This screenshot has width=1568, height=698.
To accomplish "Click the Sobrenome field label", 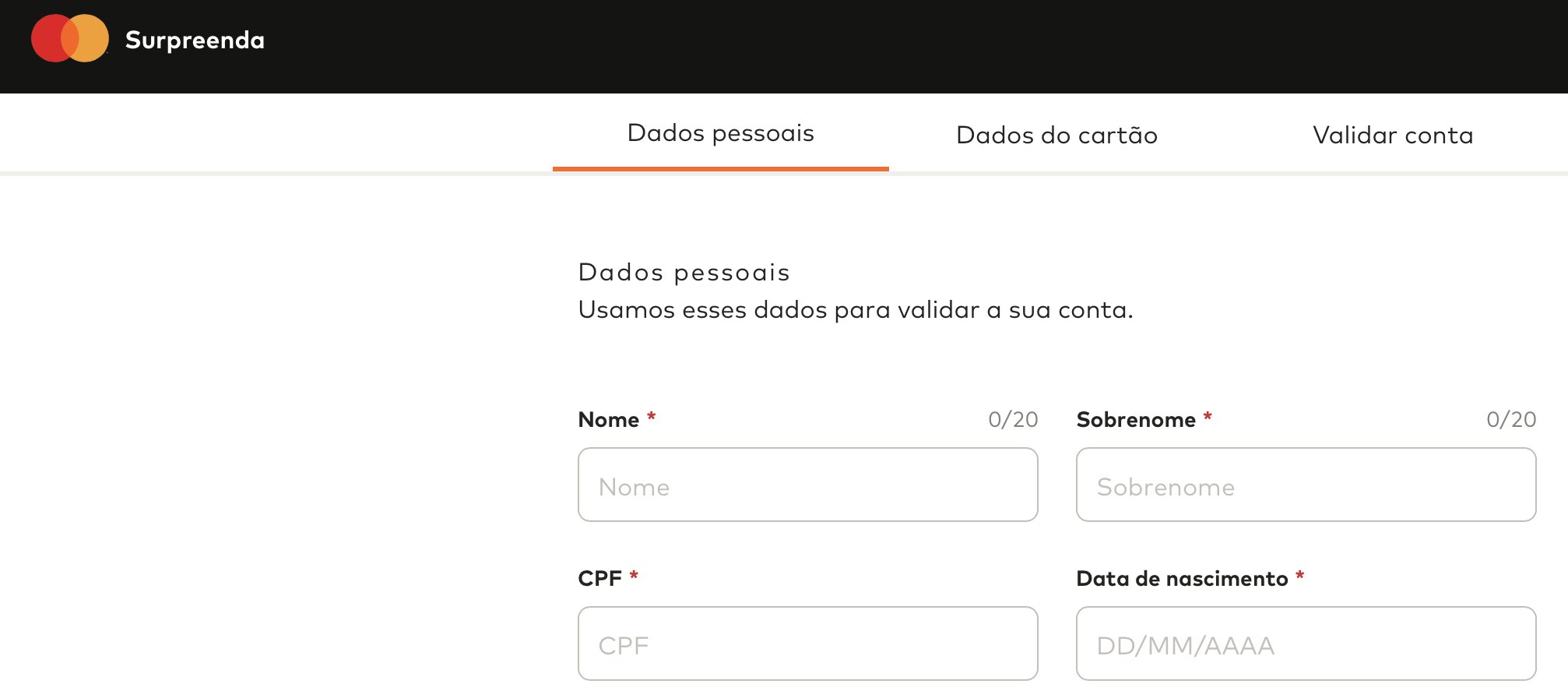I will tap(1136, 420).
